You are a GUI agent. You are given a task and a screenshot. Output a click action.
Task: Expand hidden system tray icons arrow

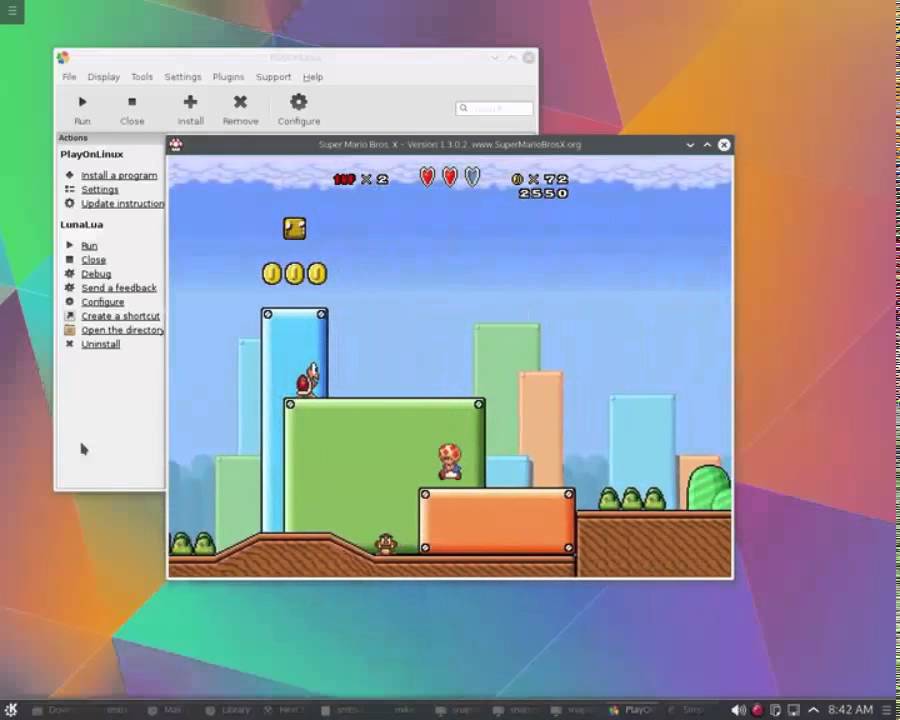(x=813, y=710)
